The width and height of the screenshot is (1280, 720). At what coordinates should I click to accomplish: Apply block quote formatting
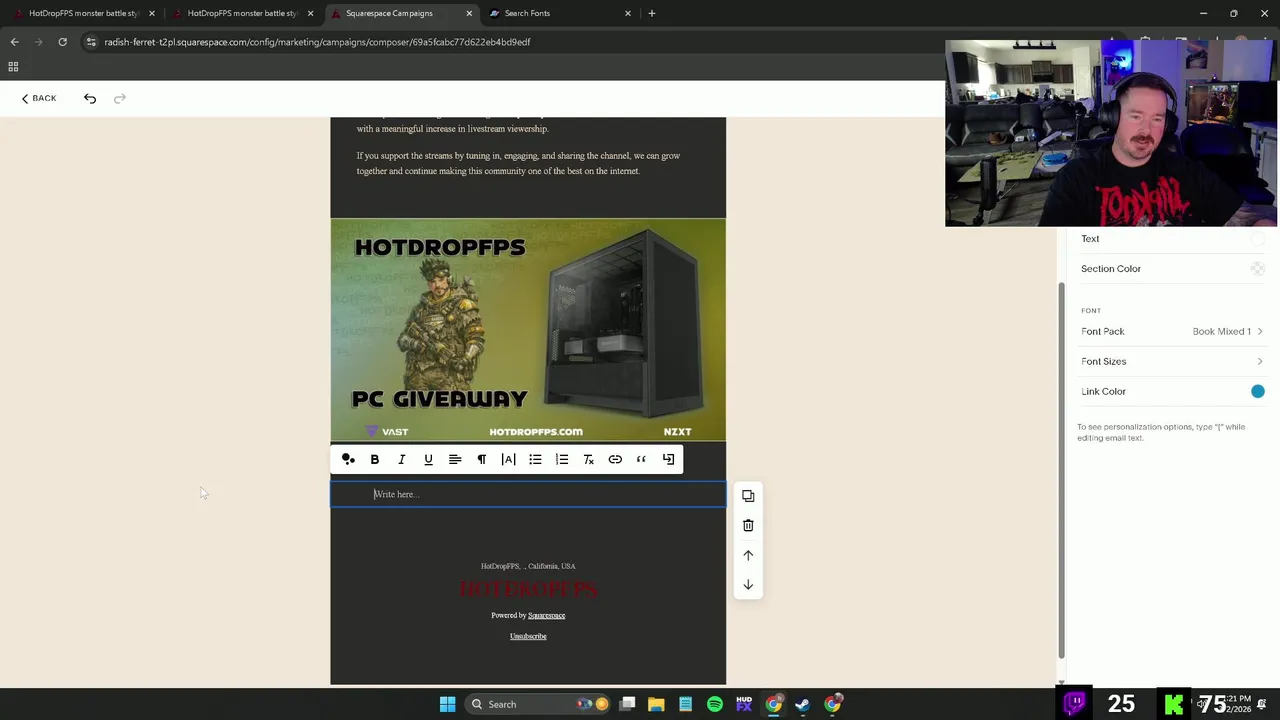coord(641,459)
